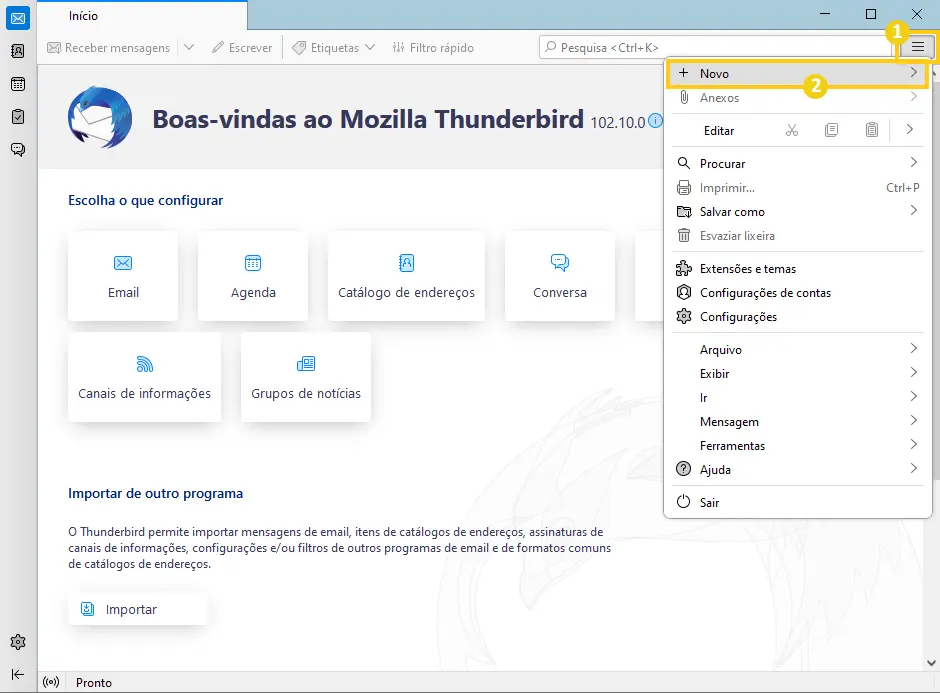Image resolution: width=940 pixels, height=693 pixels.
Task: Click Escrever to compose a message
Action: point(242,47)
